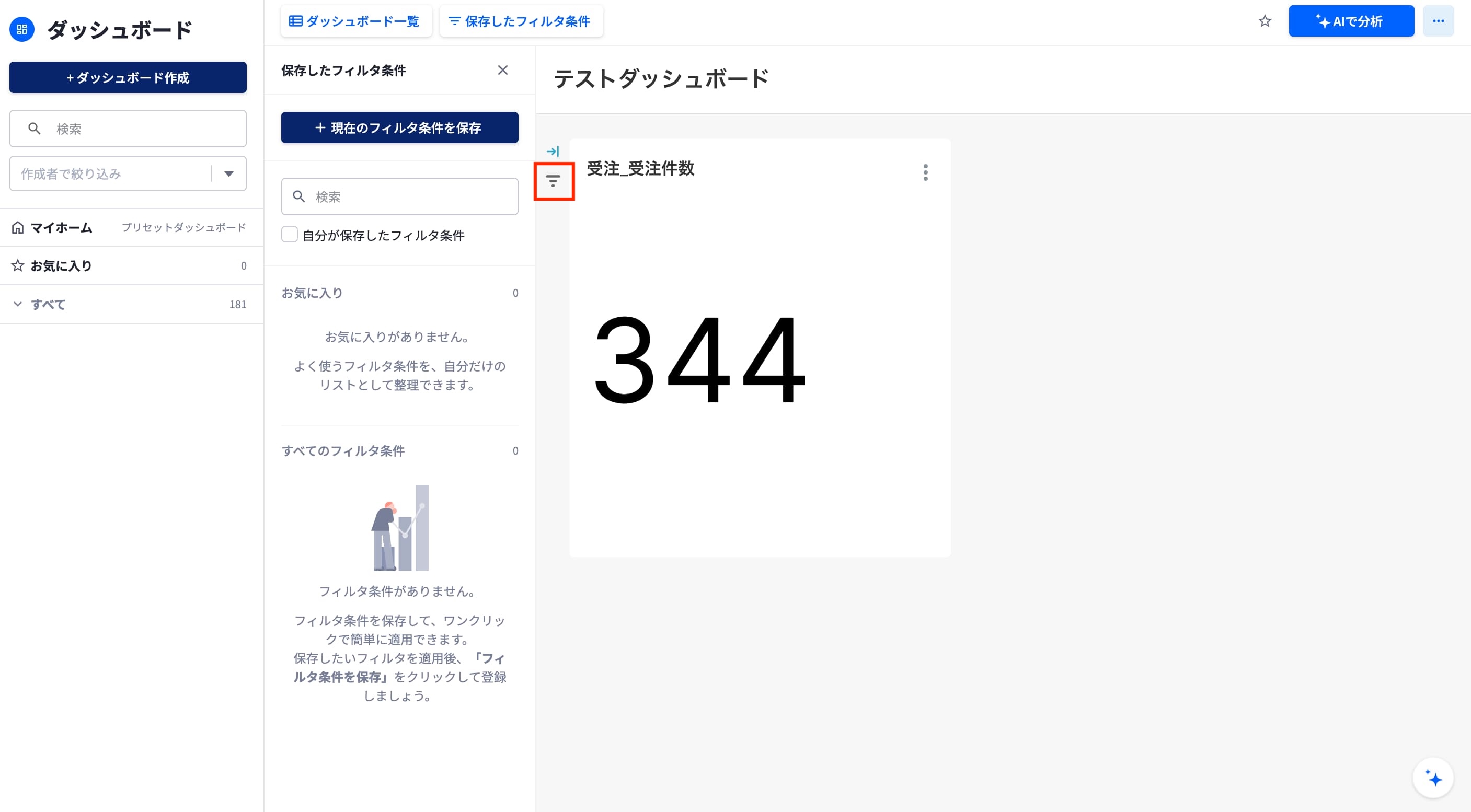
Task: Click the プリセットダッシュボード label
Action: pyautogui.click(x=184, y=228)
